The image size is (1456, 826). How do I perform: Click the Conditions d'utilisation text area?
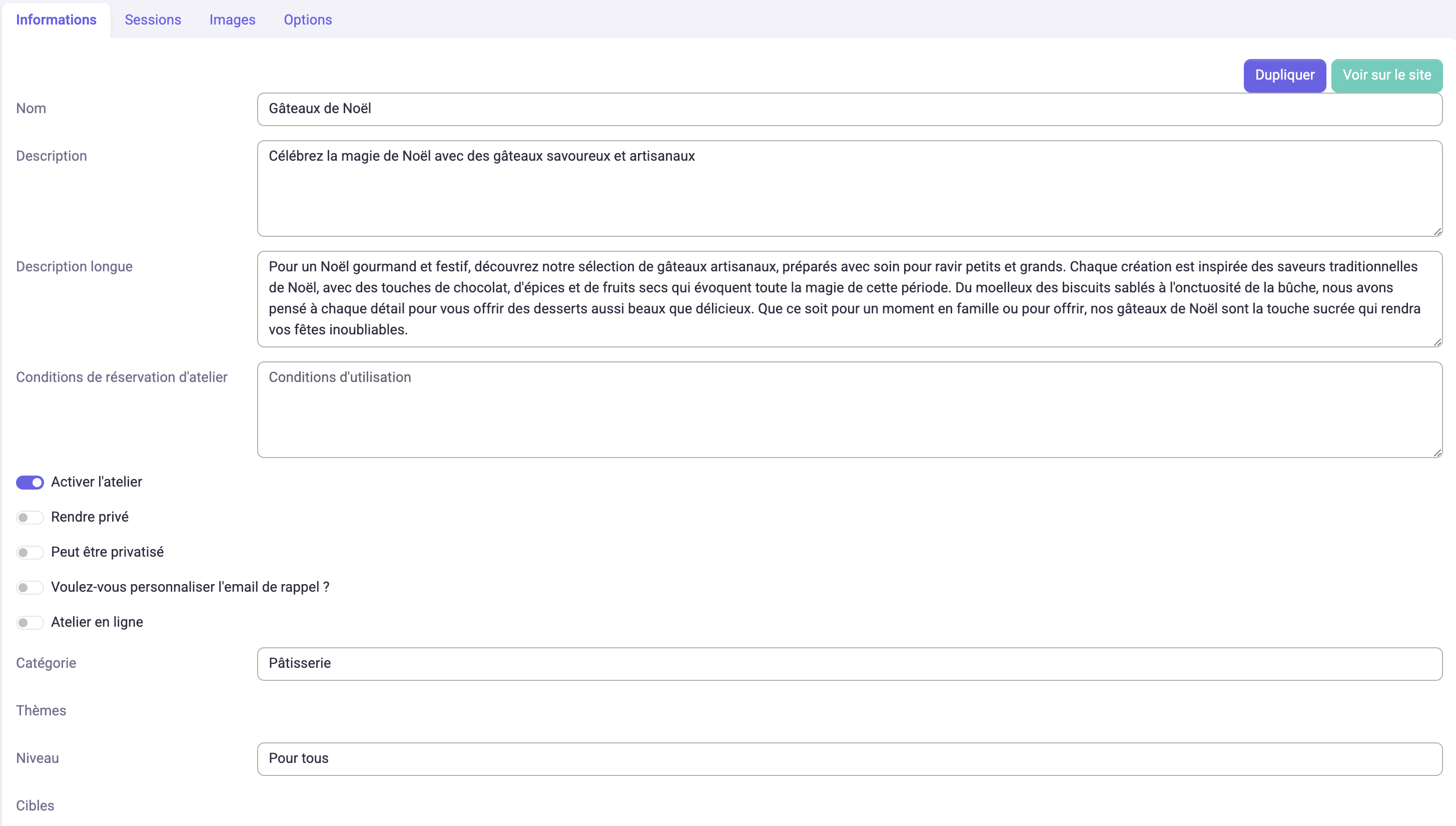click(x=850, y=409)
